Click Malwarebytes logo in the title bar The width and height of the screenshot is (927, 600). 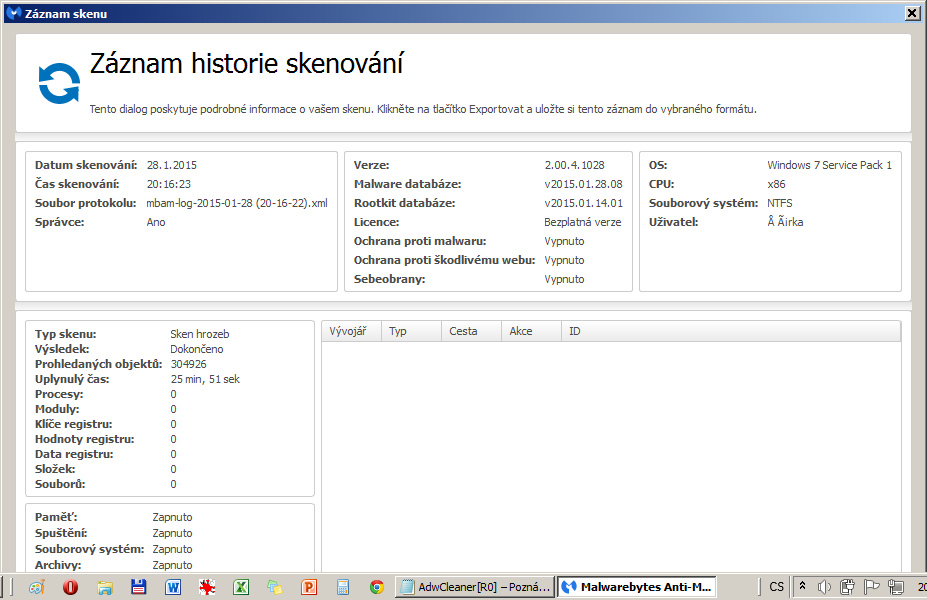click(13, 13)
